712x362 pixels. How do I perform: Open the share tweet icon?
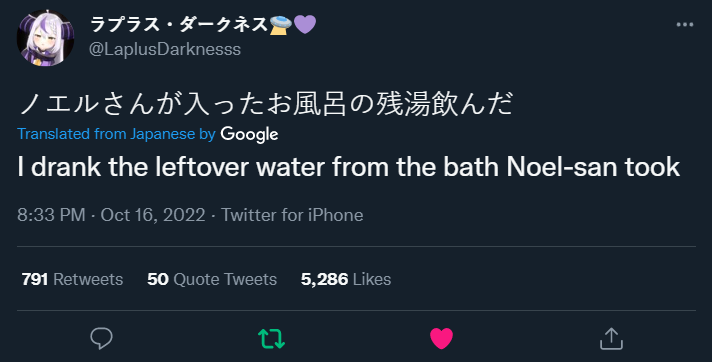(x=611, y=338)
